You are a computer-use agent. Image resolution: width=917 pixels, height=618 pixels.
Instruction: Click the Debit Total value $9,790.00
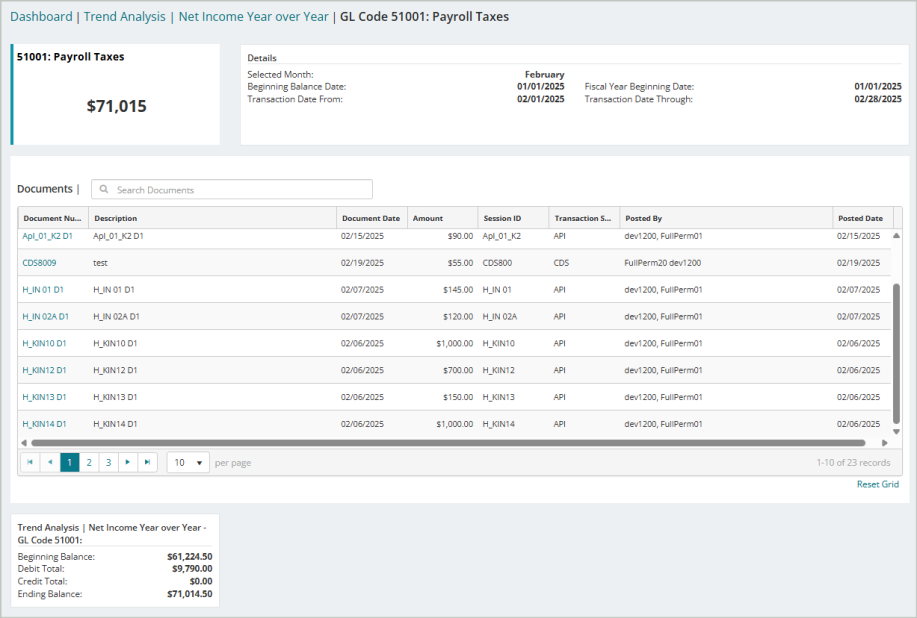pos(192,569)
